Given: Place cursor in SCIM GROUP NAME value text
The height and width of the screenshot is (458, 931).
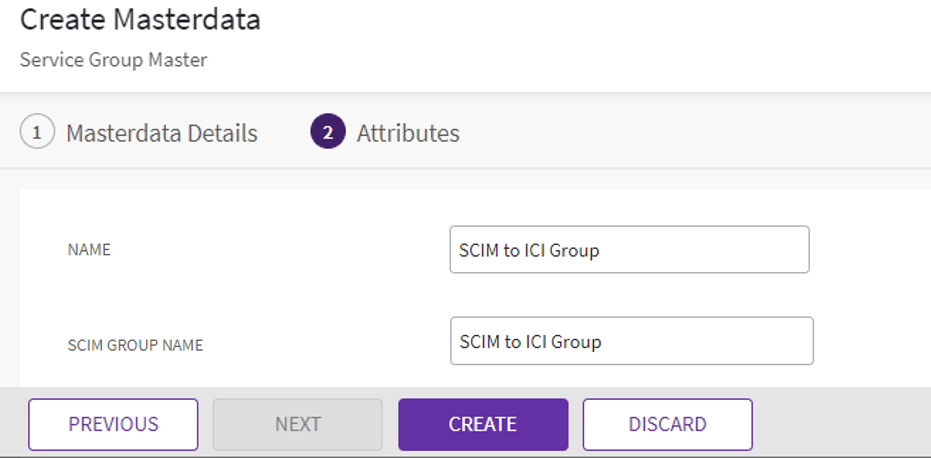Looking at the screenshot, I should click(530, 342).
